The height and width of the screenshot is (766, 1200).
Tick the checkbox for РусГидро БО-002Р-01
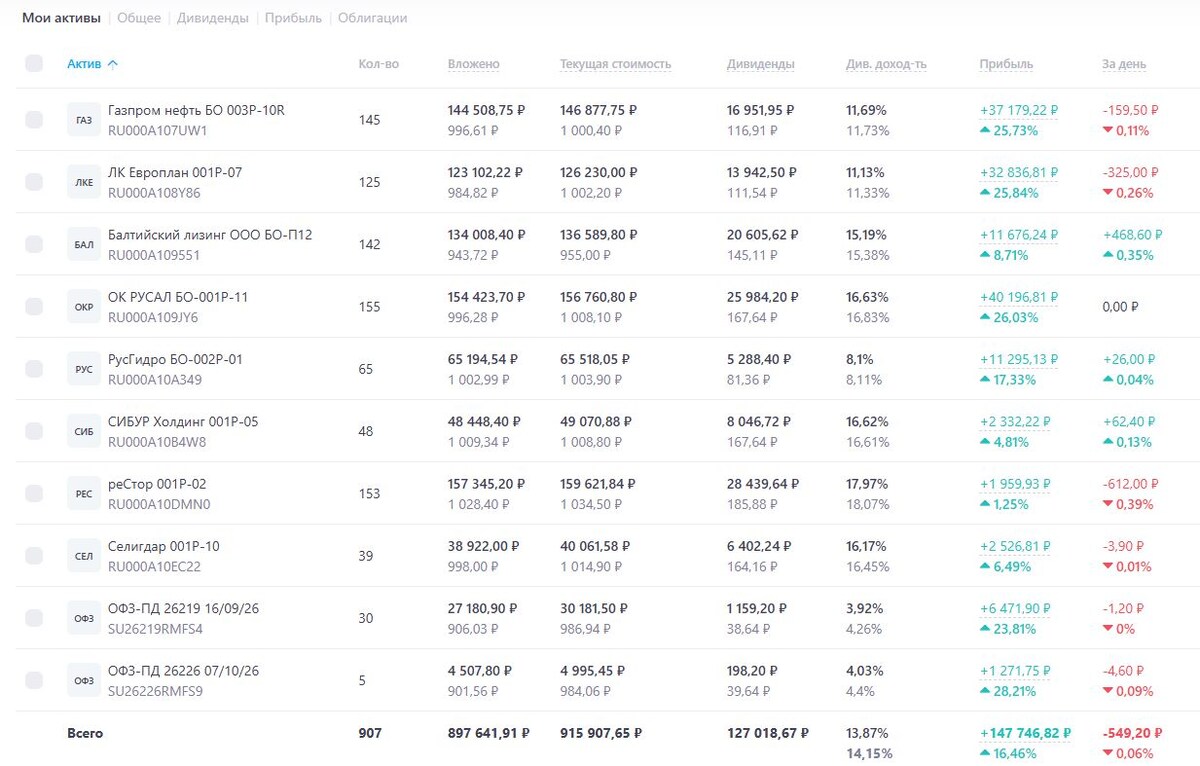[34, 369]
